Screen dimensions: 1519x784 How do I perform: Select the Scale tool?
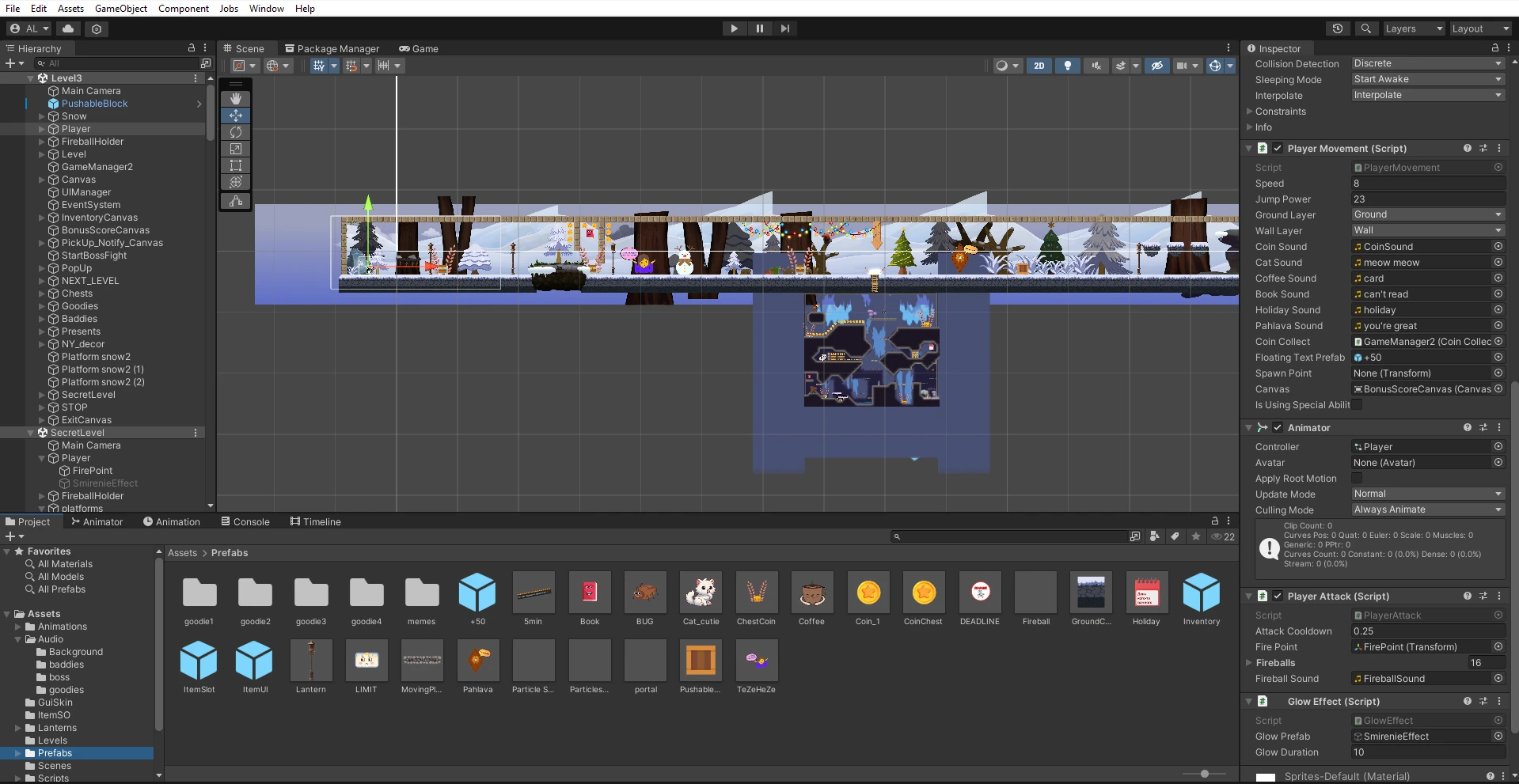(236, 149)
